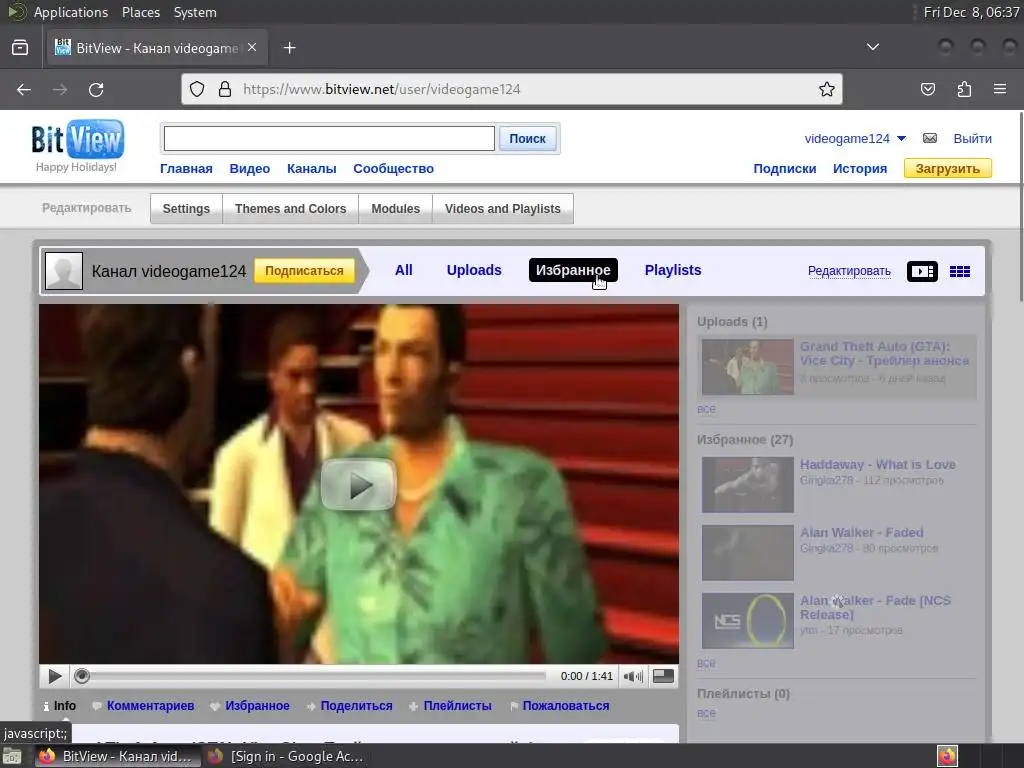Open the Pocket save icon
The width and height of the screenshot is (1024, 768).
928,89
